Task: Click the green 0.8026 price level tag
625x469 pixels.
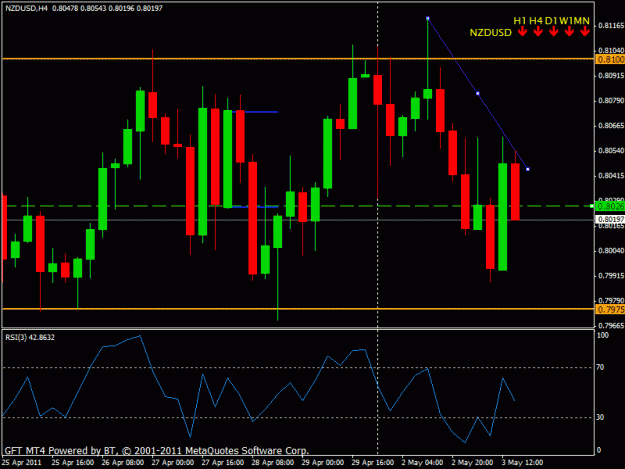Action: tap(610, 206)
